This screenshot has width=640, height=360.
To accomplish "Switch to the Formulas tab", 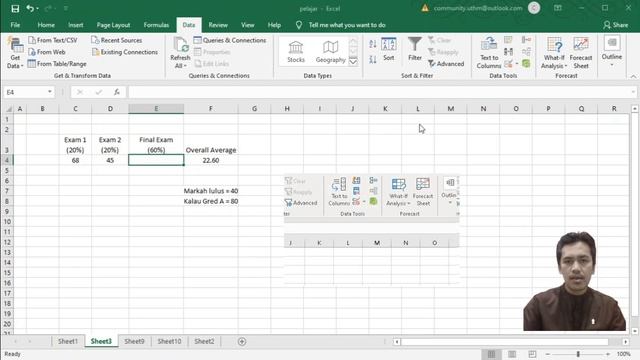I will click(156, 25).
